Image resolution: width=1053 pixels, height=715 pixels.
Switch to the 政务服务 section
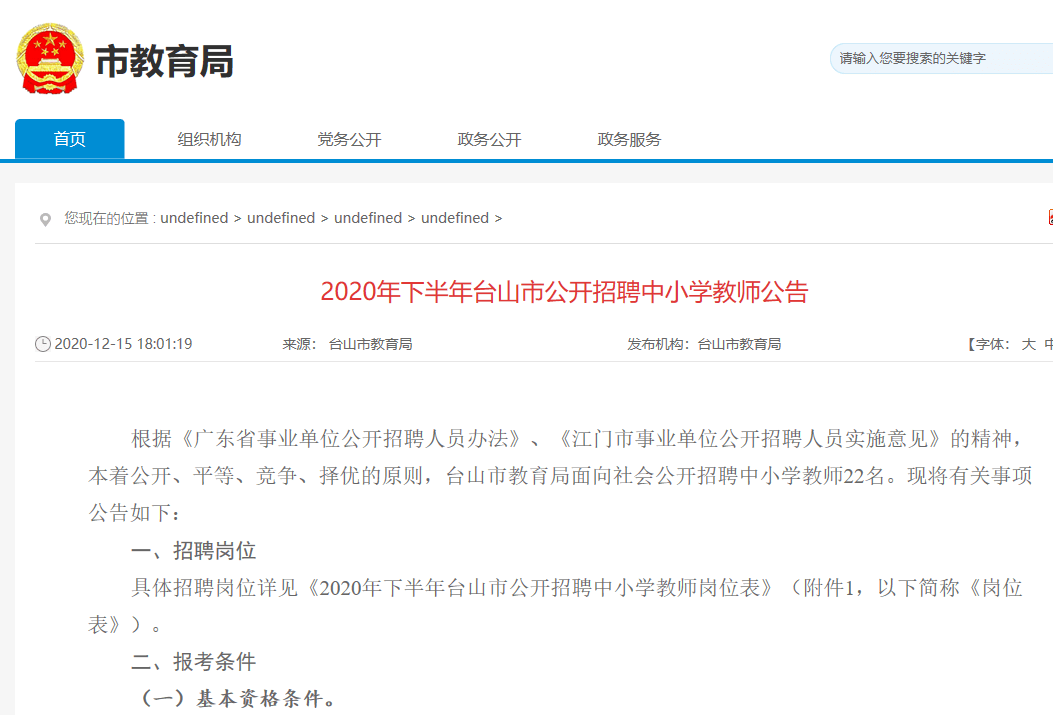click(x=629, y=139)
